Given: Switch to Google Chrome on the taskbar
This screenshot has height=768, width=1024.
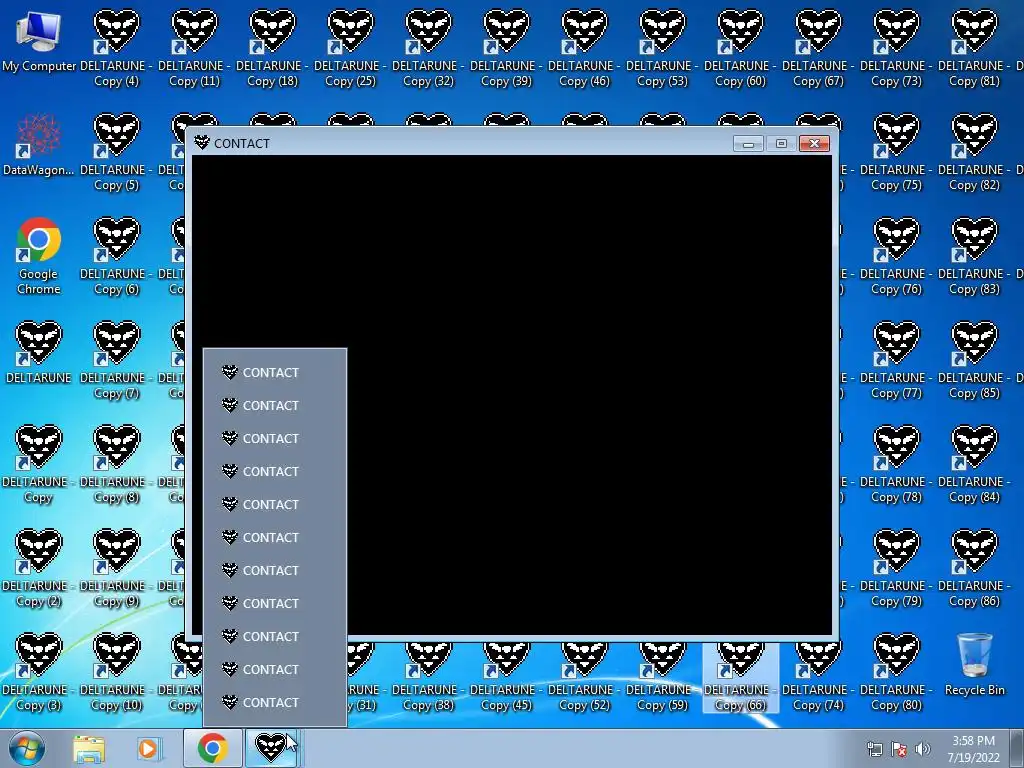Looking at the screenshot, I should click(213, 748).
